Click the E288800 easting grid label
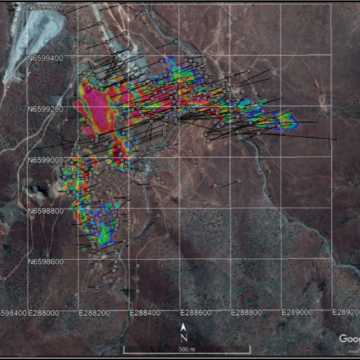This screenshot has height=360, width=360. pyautogui.click(x=247, y=313)
